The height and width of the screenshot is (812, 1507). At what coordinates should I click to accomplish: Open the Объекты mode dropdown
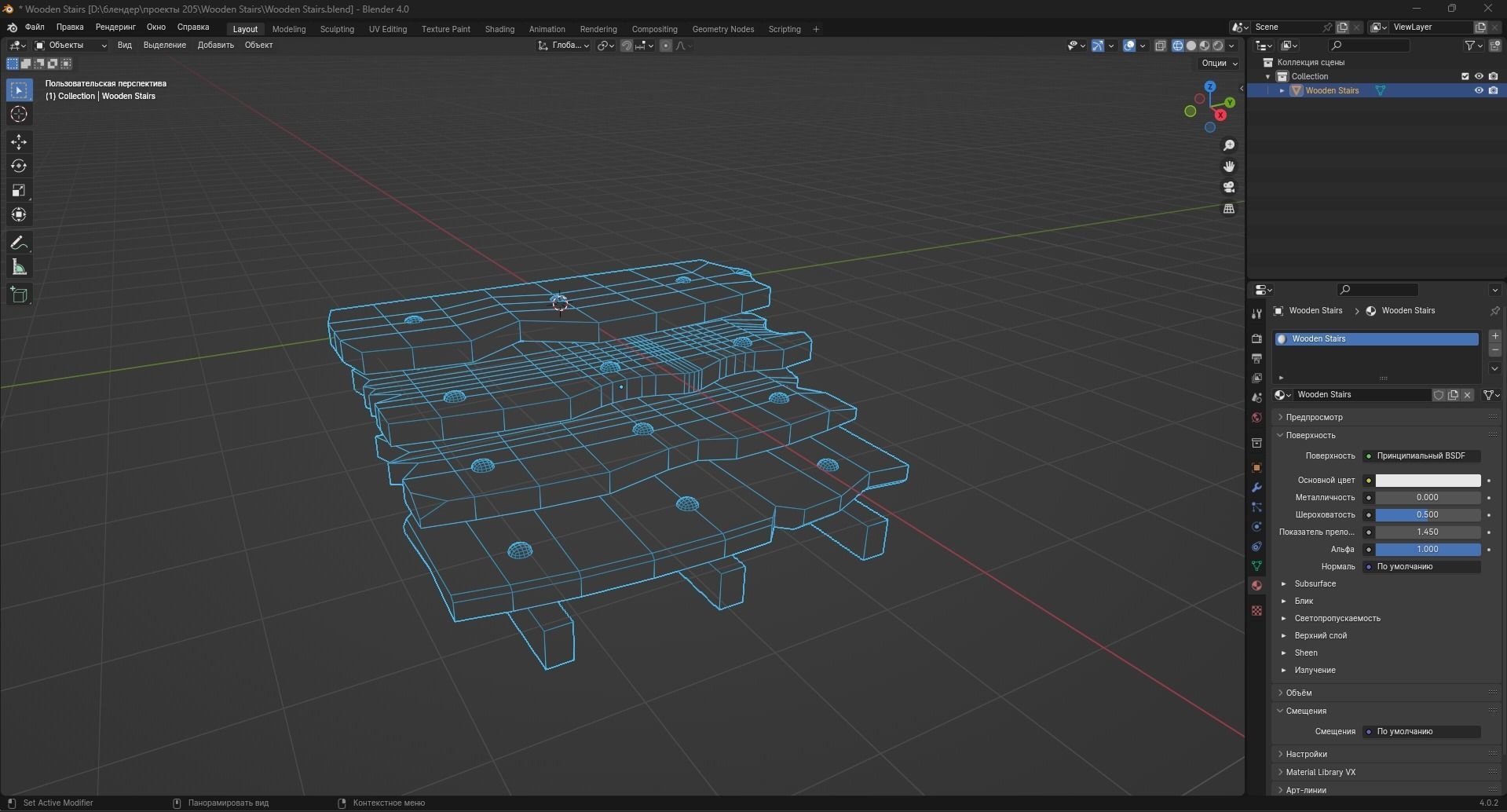[x=71, y=46]
